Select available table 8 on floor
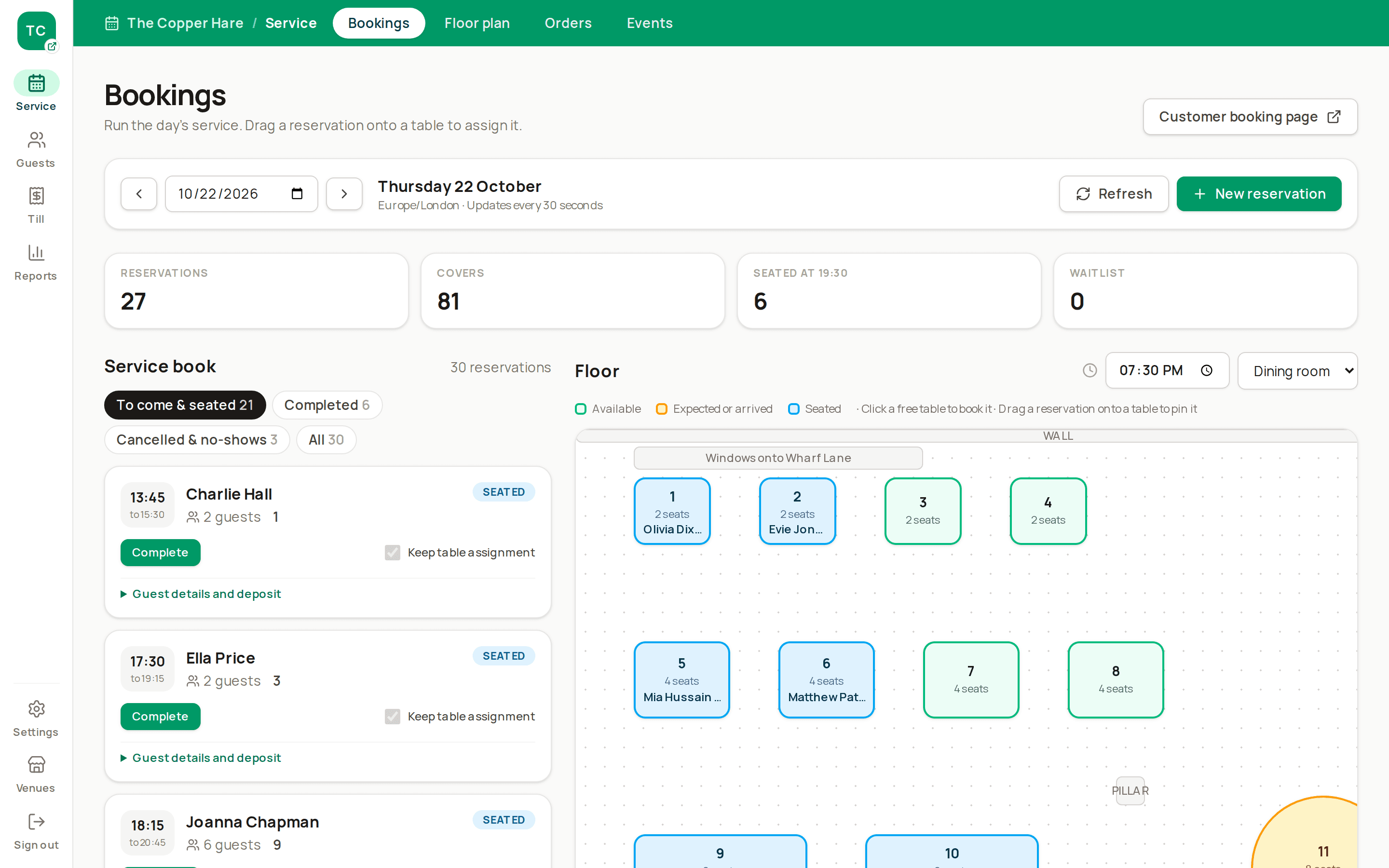The width and height of the screenshot is (1389, 868). [1116, 680]
